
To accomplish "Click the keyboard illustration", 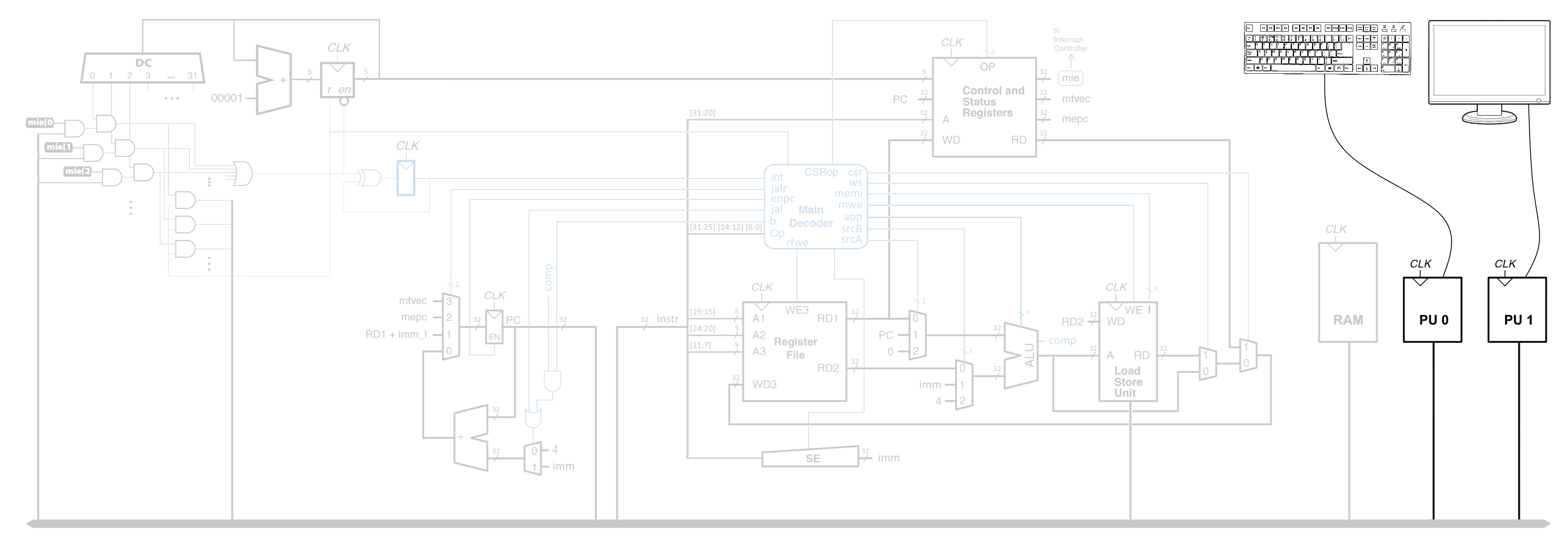I will pos(1327,49).
